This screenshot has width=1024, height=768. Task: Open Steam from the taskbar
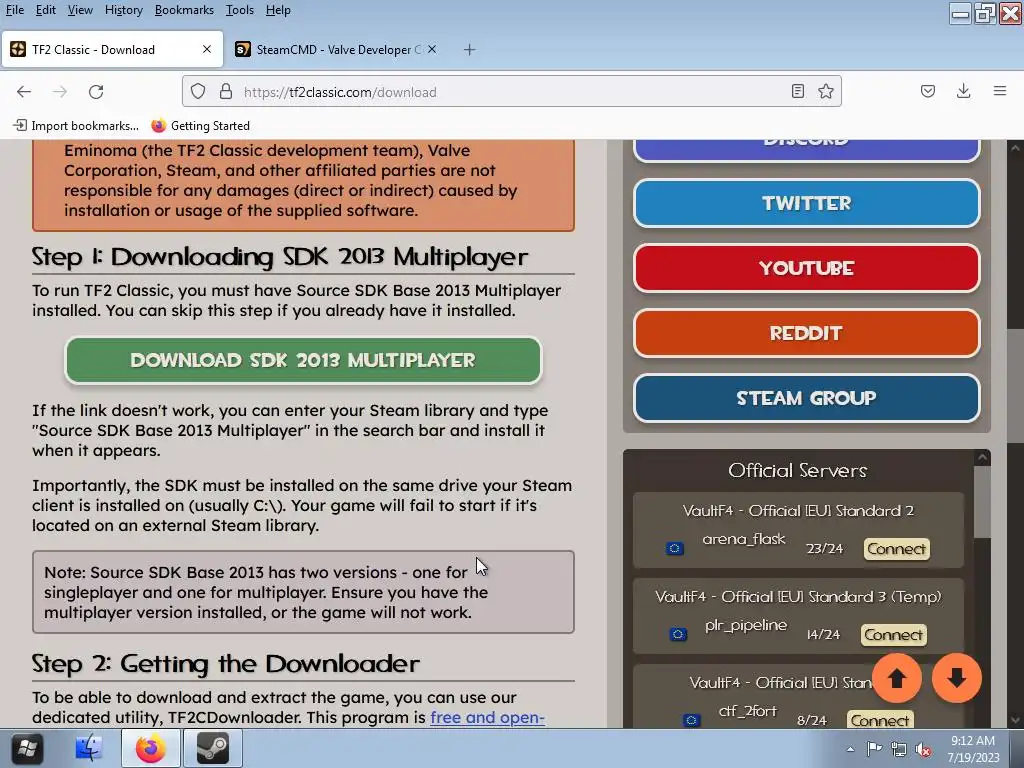tap(213, 748)
